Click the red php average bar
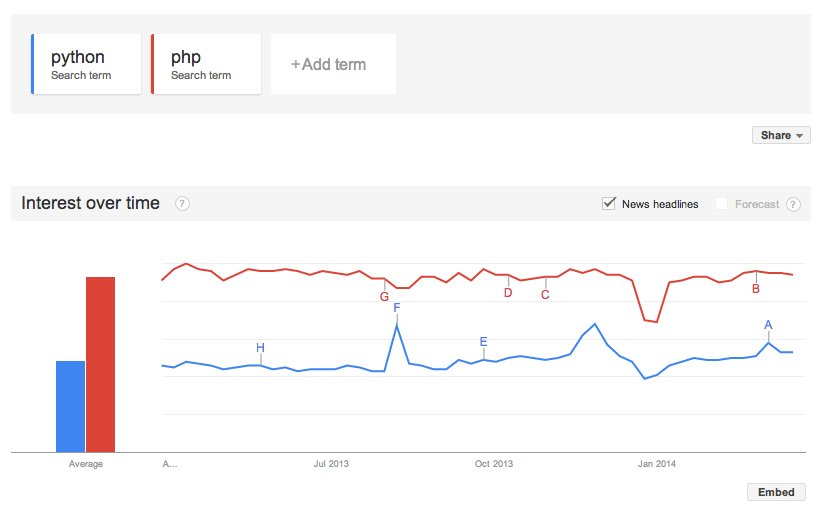The image size is (818, 509). click(101, 365)
